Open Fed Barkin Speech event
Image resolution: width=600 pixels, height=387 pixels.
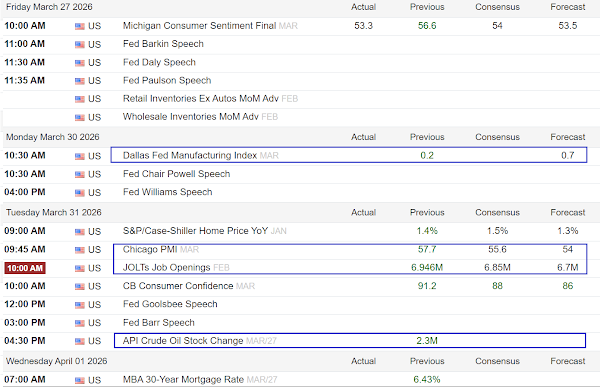tap(163, 44)
